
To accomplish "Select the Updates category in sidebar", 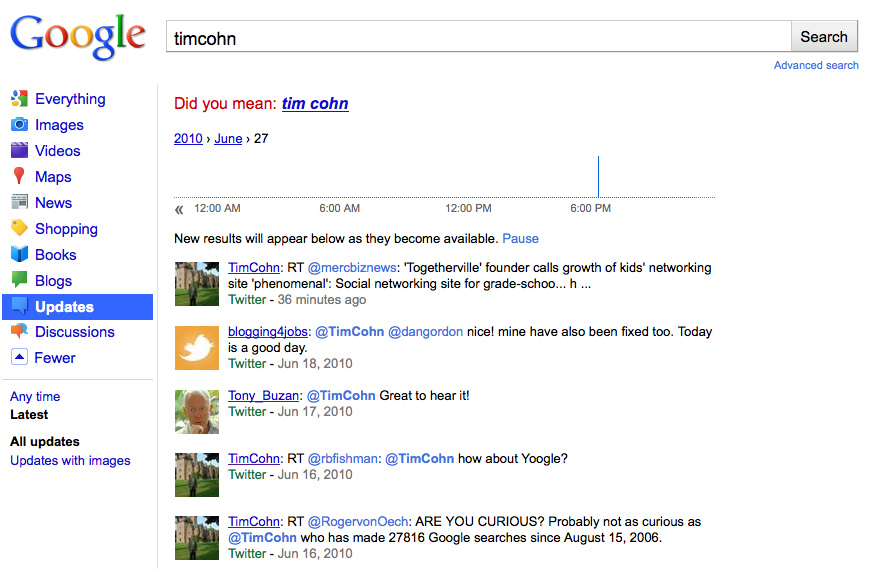I will pyautogui.click(x=64, y=307).
